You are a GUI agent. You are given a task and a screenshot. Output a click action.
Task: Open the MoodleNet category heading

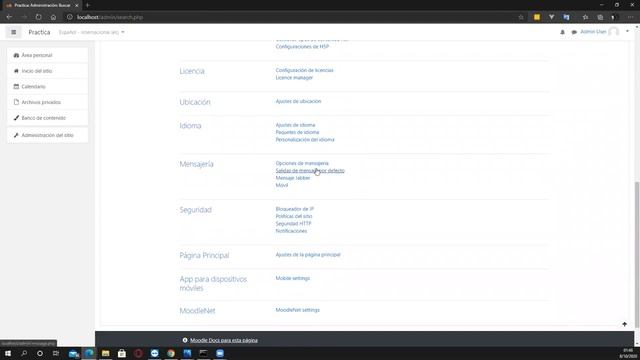coord(197,311)
